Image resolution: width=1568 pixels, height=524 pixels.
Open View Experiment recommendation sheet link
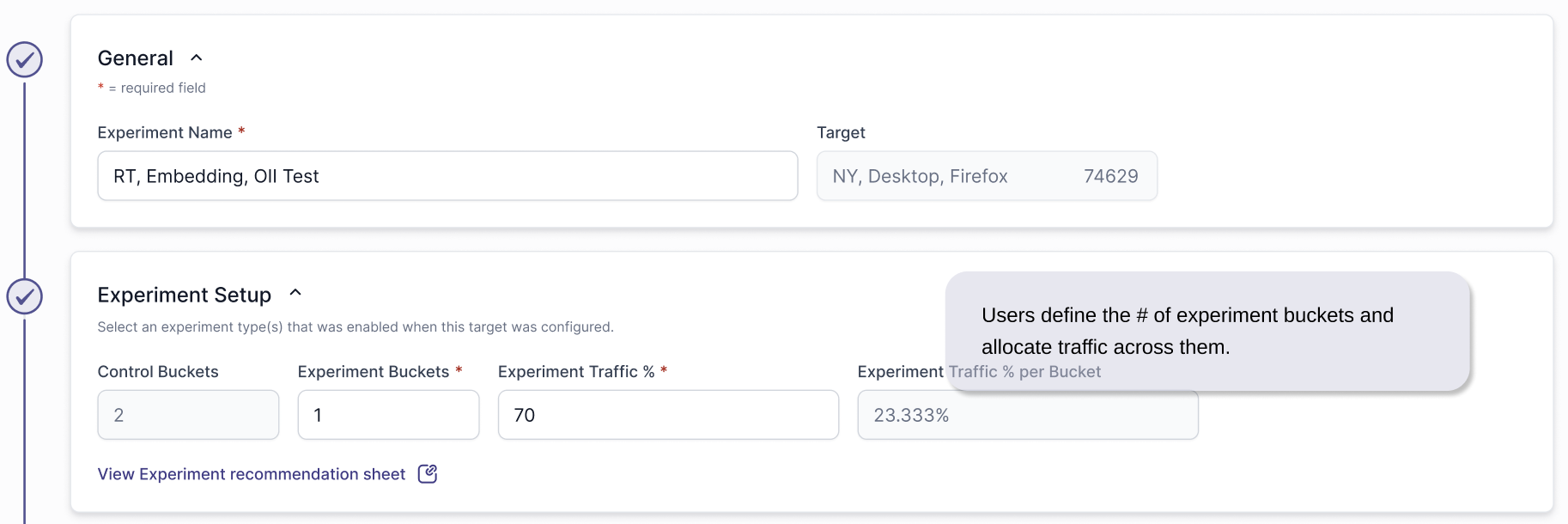(252, 474)
